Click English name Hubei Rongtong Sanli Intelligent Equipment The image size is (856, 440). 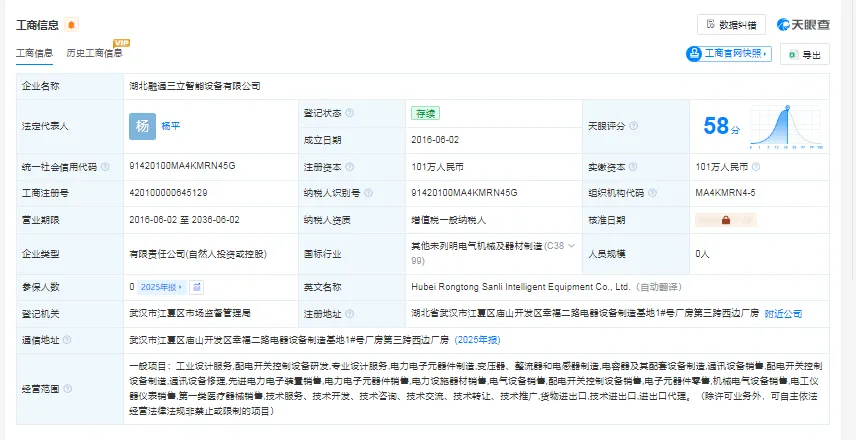coord(521,287)
